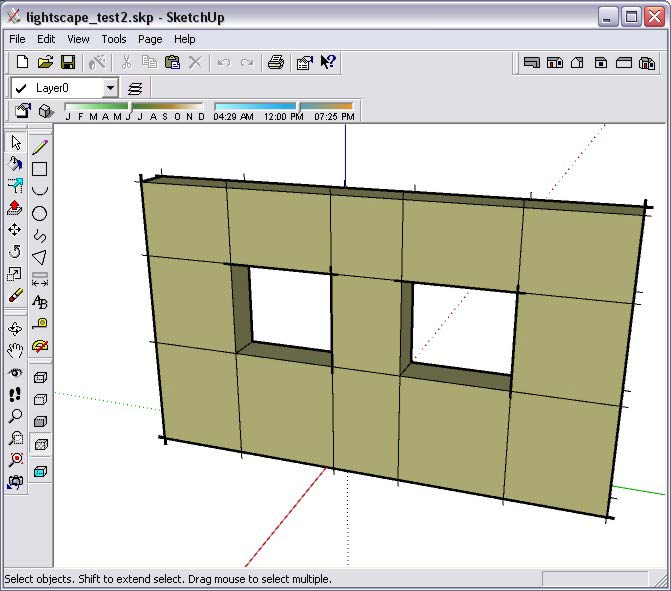This screenshot has width=671, height=591.
Task: Toggle Shaded with Textures display mode
Action: [40, 444]
